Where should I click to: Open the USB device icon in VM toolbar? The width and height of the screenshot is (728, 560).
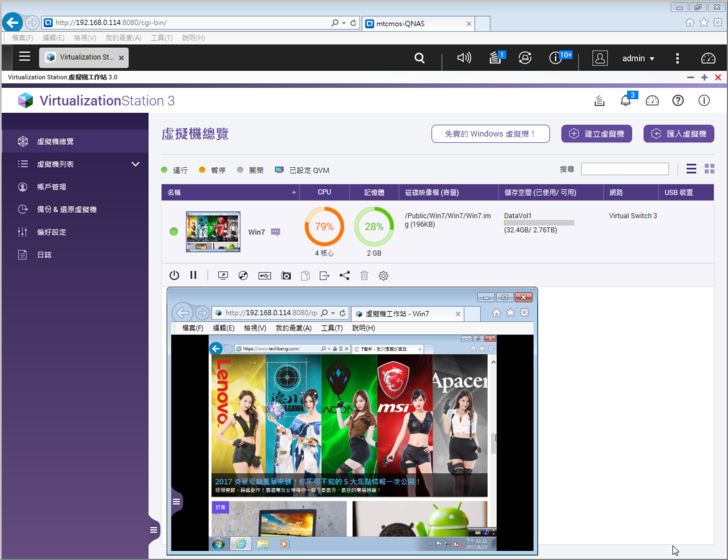264,275
